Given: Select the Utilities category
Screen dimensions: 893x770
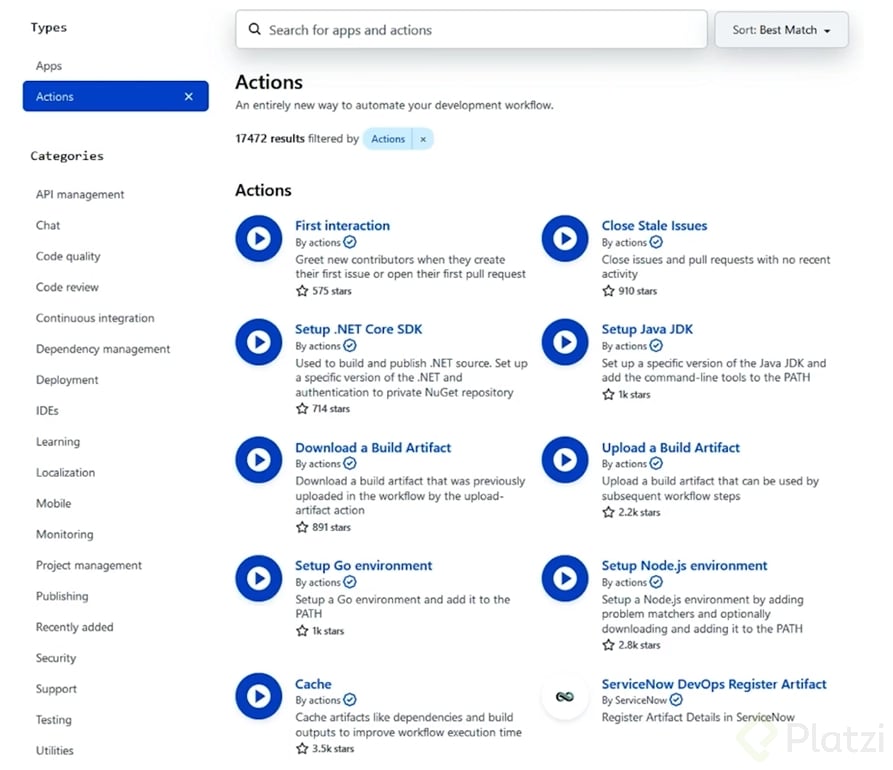Looking at the screenshot, I should pyautogui.click(x=55, y=751).
